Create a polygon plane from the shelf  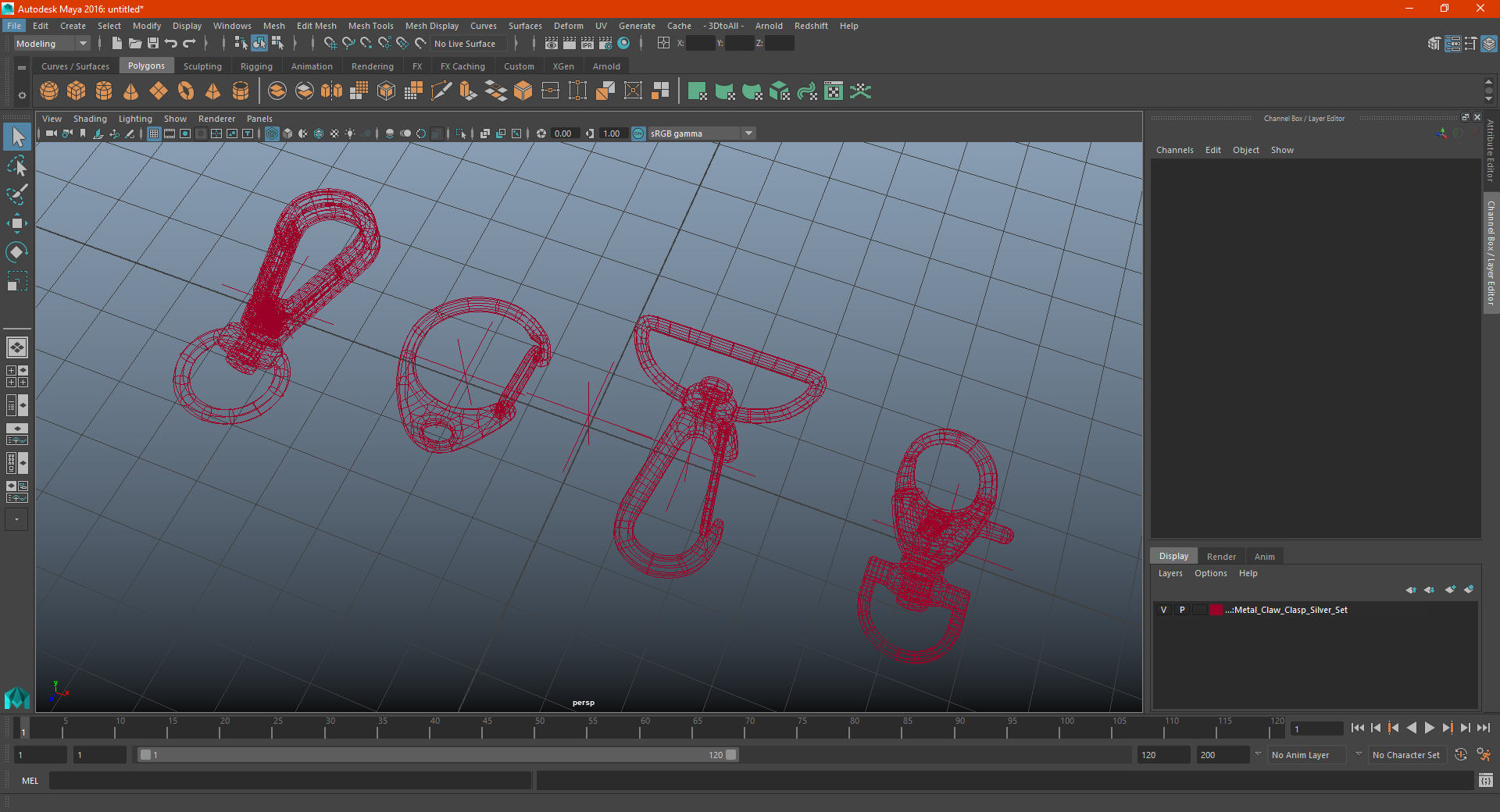[159, 91]
